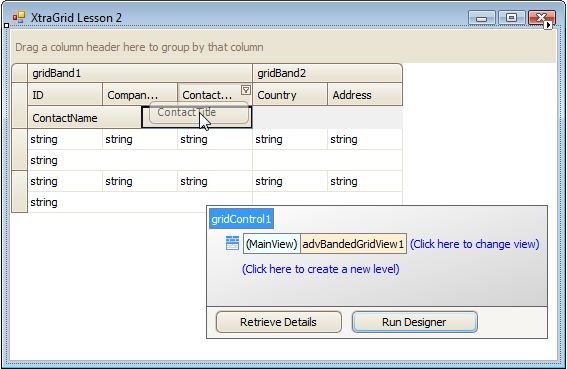
Task: Close the XtraGrid Lesson 2 window
Action: click(x=541, y=18)
